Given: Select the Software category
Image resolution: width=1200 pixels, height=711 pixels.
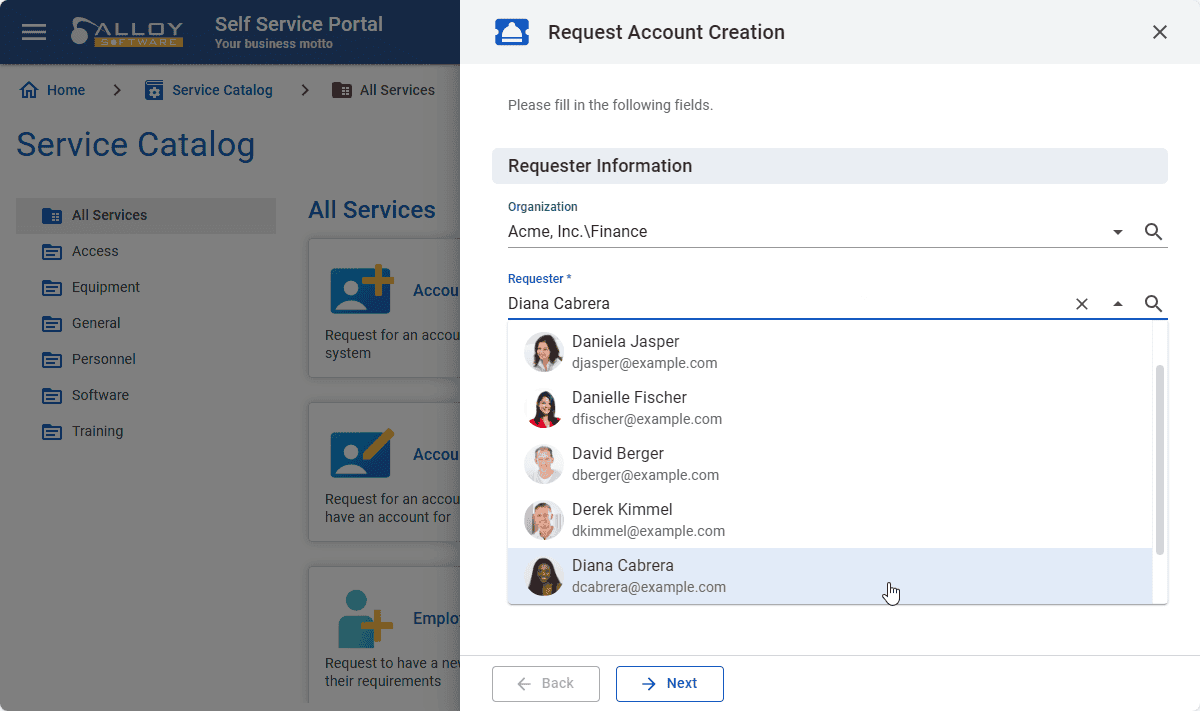Looking at the screenshot, I should [x=100, y=395].
